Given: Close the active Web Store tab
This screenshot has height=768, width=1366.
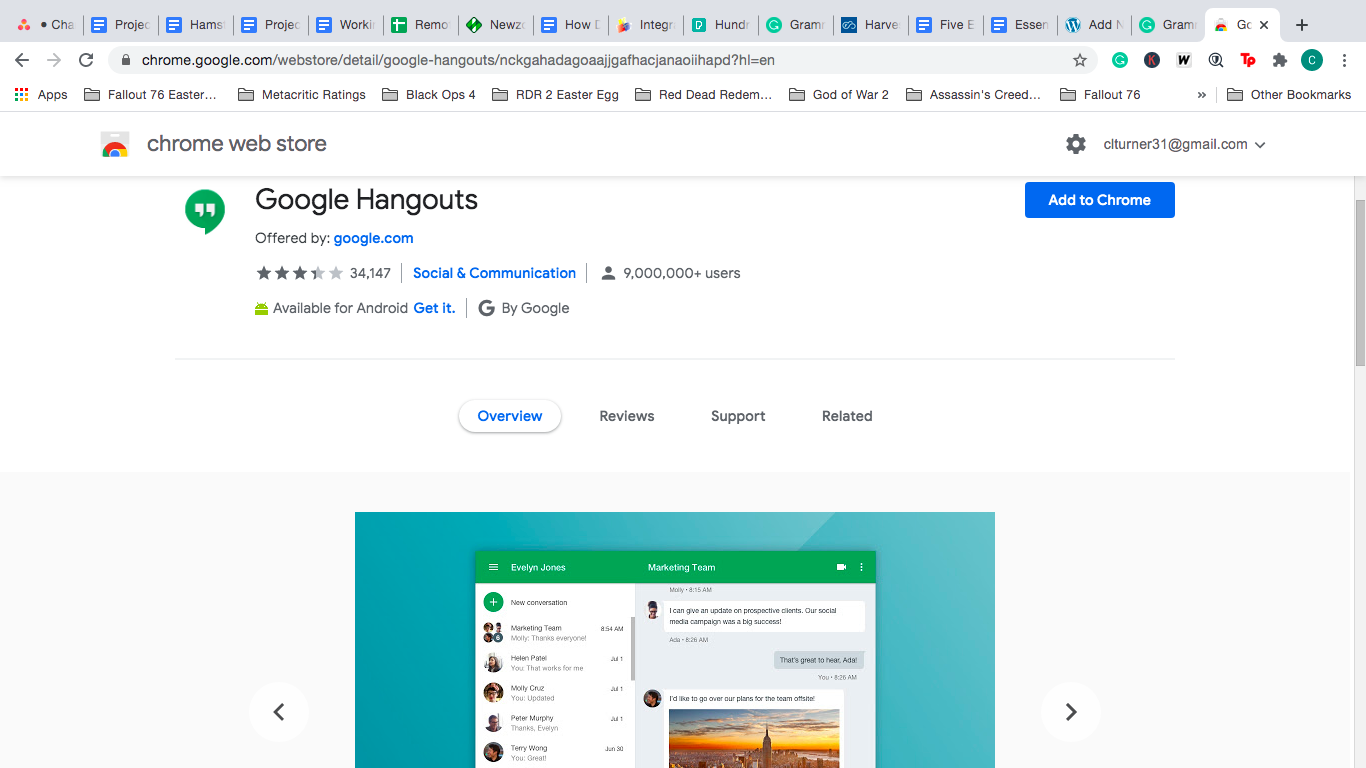Looking at the screenshot, I should [x=1264, y=25].
